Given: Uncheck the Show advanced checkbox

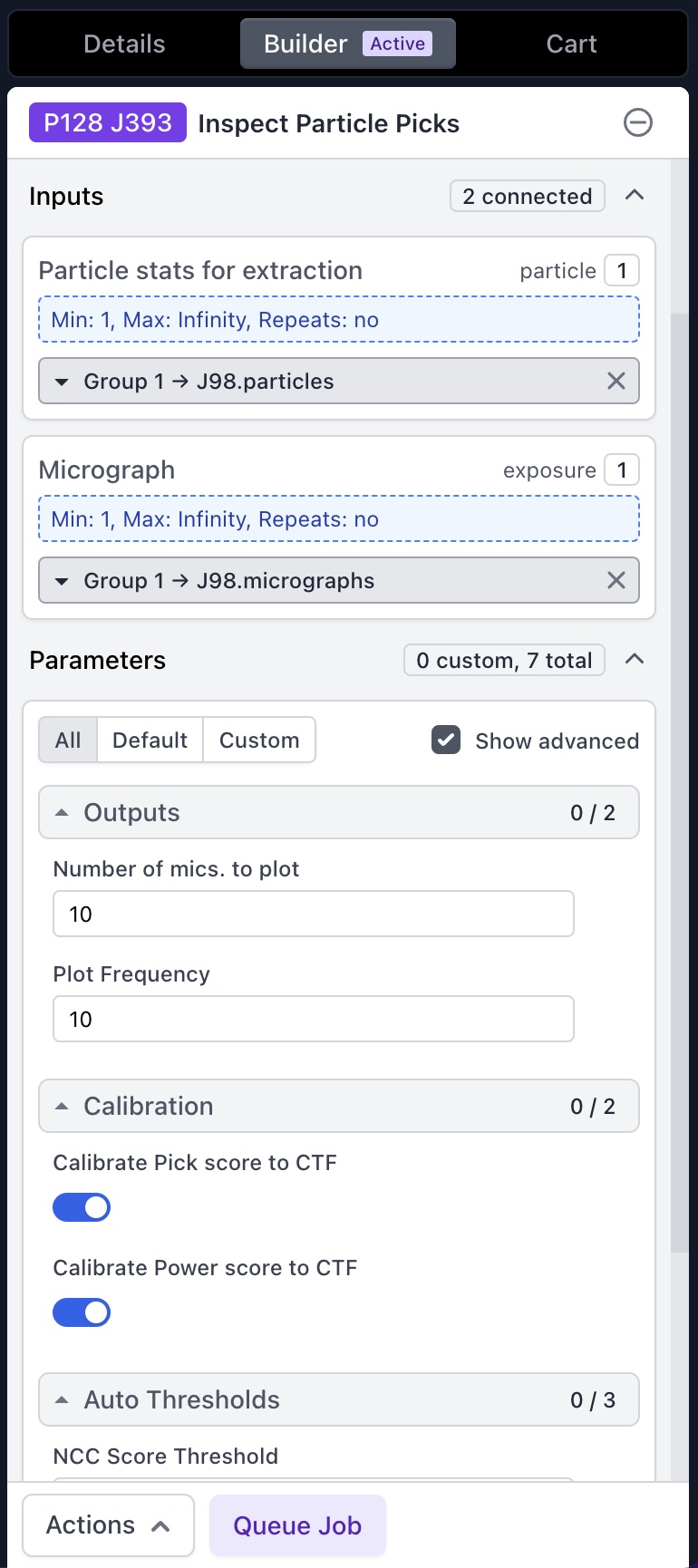Looking at the screenshot, I should pos(446,740).
